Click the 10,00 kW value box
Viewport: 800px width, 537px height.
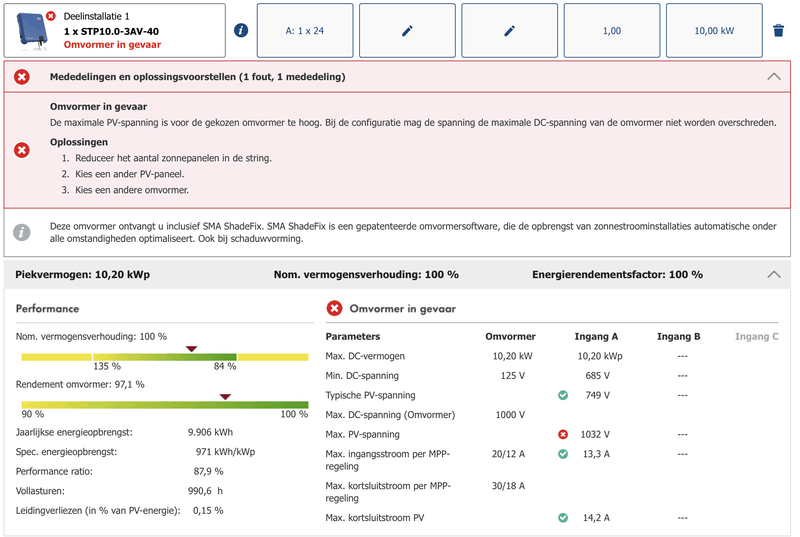tap(713, 31)
